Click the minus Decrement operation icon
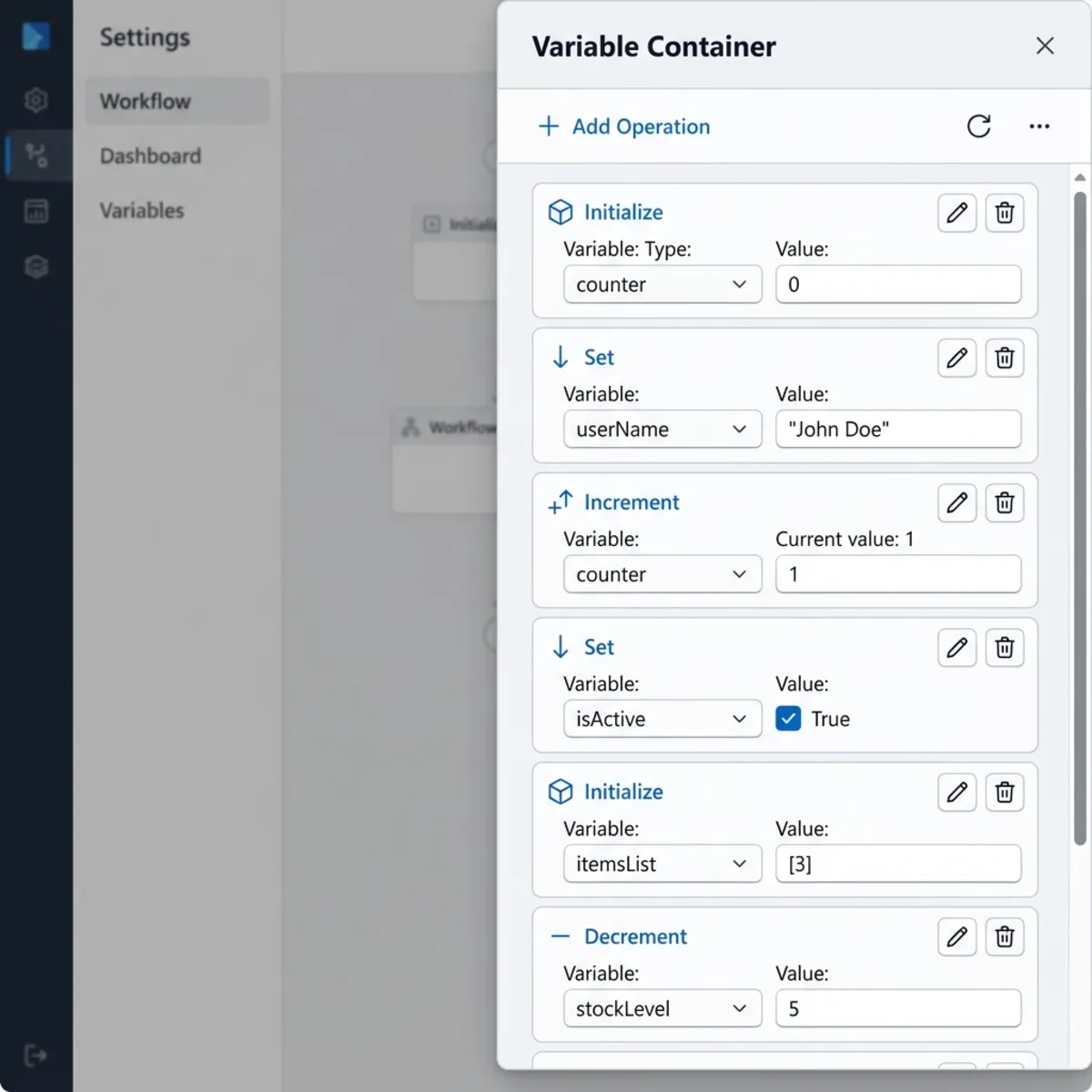This screenshot has height=1092, width=1092. [561, 936]
